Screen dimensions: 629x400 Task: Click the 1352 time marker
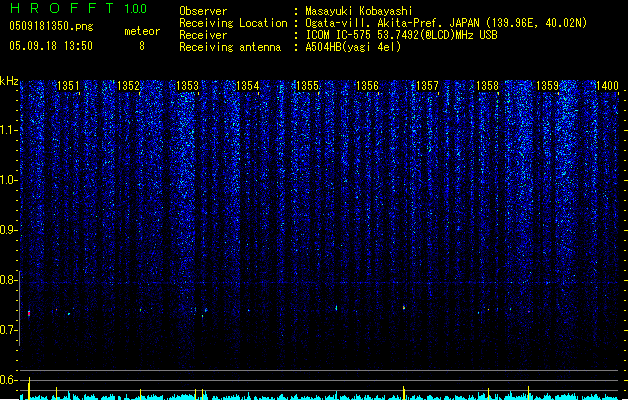[128, 86]
